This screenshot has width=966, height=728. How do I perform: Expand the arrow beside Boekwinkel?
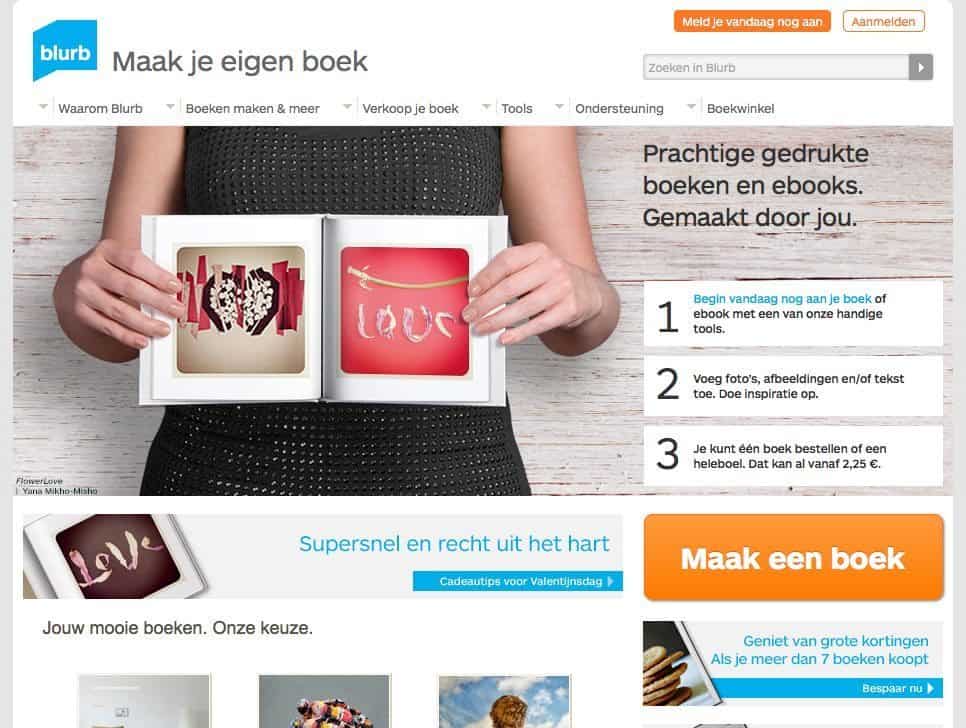[x=691, y=107]
